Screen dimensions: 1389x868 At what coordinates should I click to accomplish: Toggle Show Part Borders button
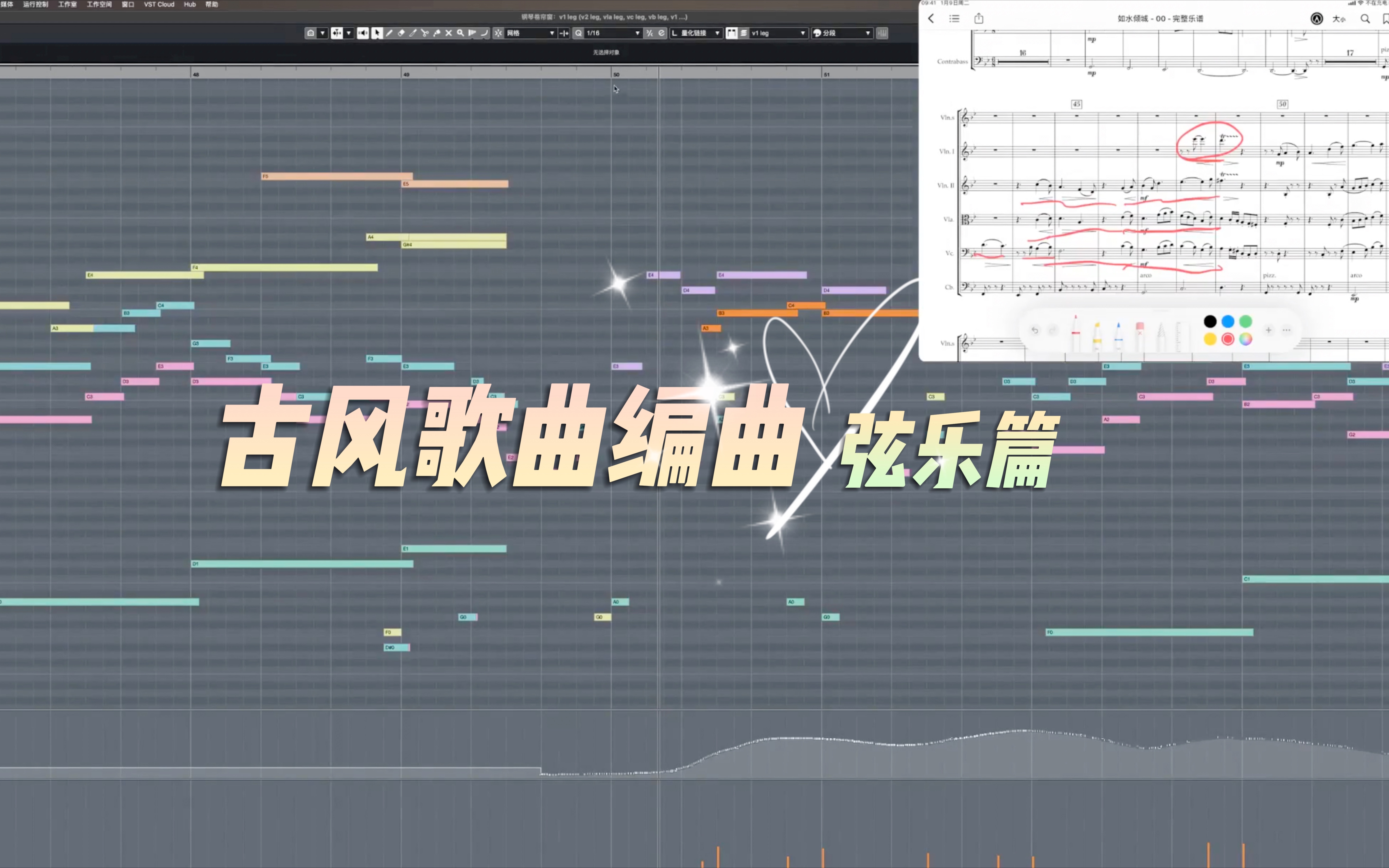click(731, 33)
